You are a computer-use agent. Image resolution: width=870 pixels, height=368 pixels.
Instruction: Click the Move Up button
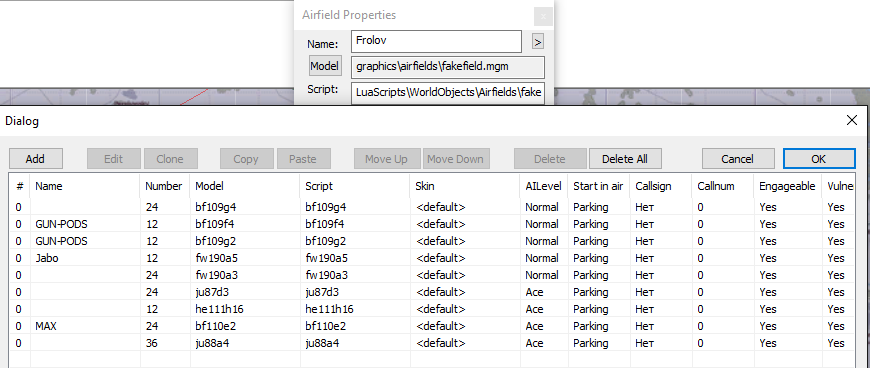pyautogui.click(x=386, y=159)
